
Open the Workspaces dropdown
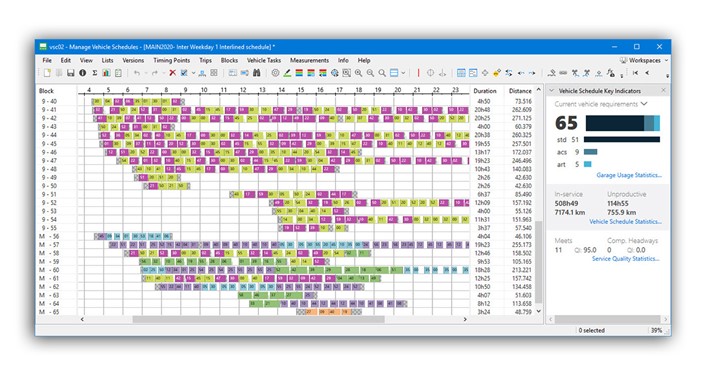coord(644,60)
